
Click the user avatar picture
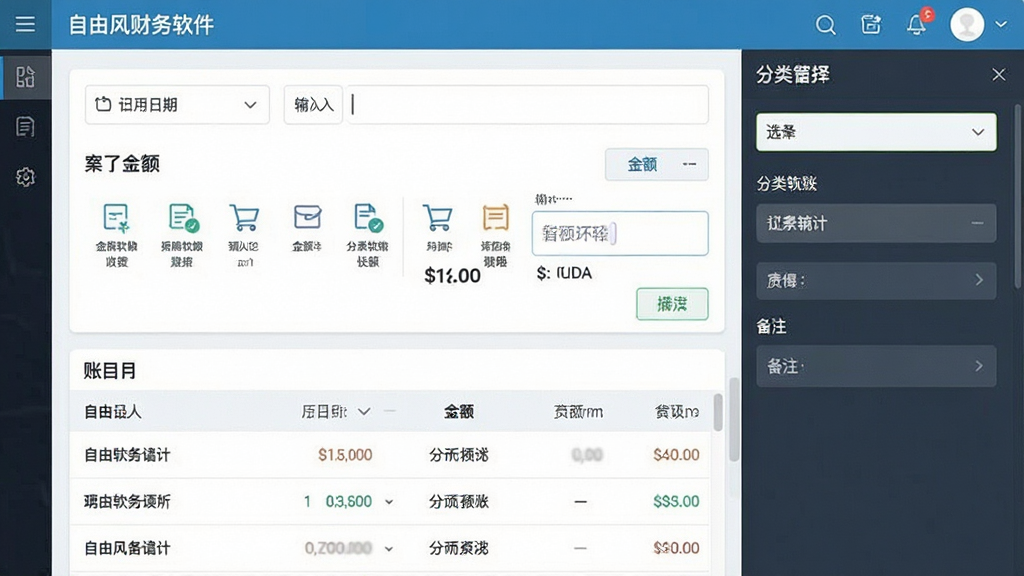(x=967, y=25)
